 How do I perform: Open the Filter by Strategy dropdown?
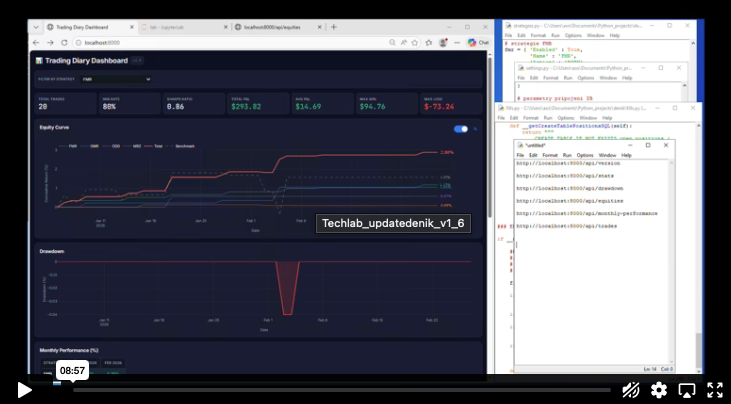(114, 79)
